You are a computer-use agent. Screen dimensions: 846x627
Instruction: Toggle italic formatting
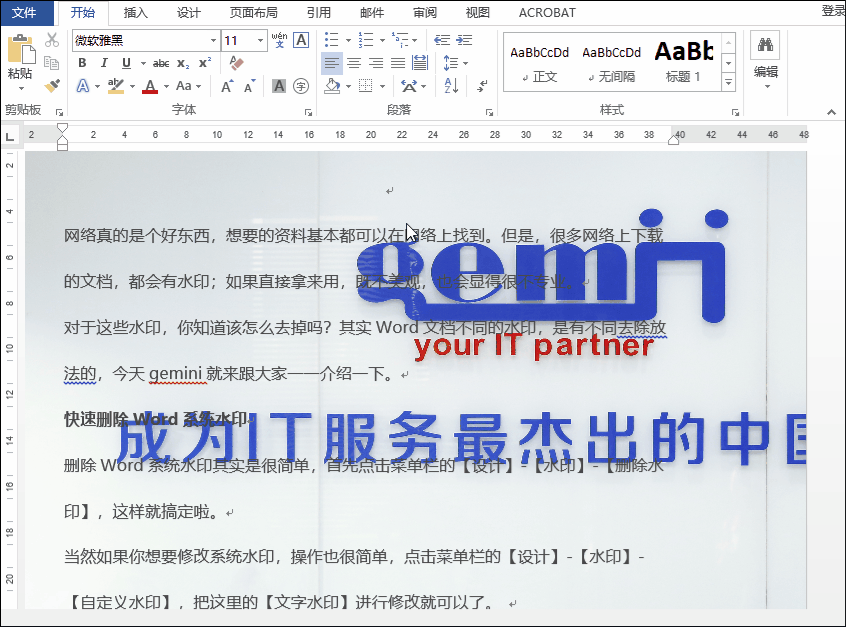point(103,62)
